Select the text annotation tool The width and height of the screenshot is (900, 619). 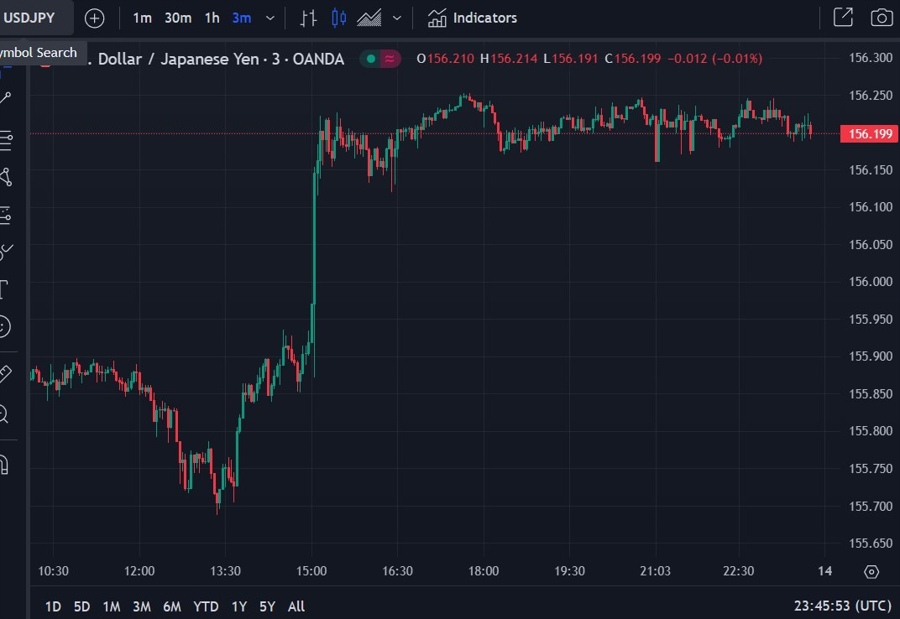[x=5, y=289]
